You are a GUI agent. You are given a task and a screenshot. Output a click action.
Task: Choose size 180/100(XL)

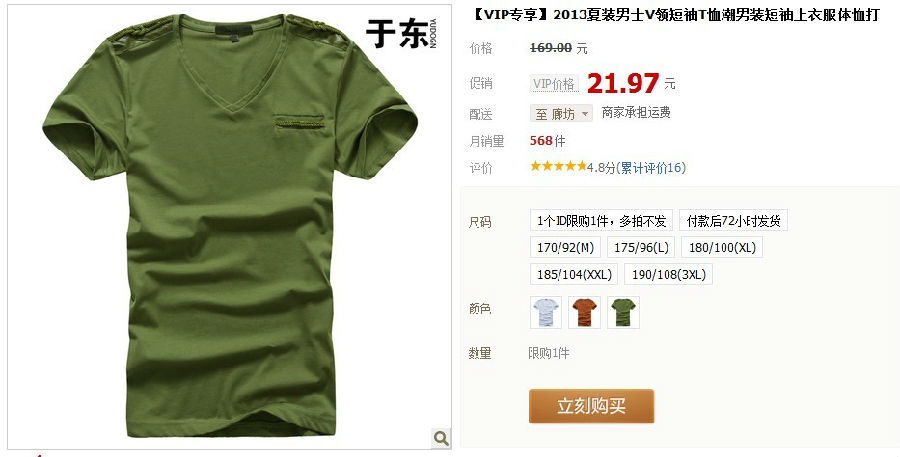[x=722, y=247]
